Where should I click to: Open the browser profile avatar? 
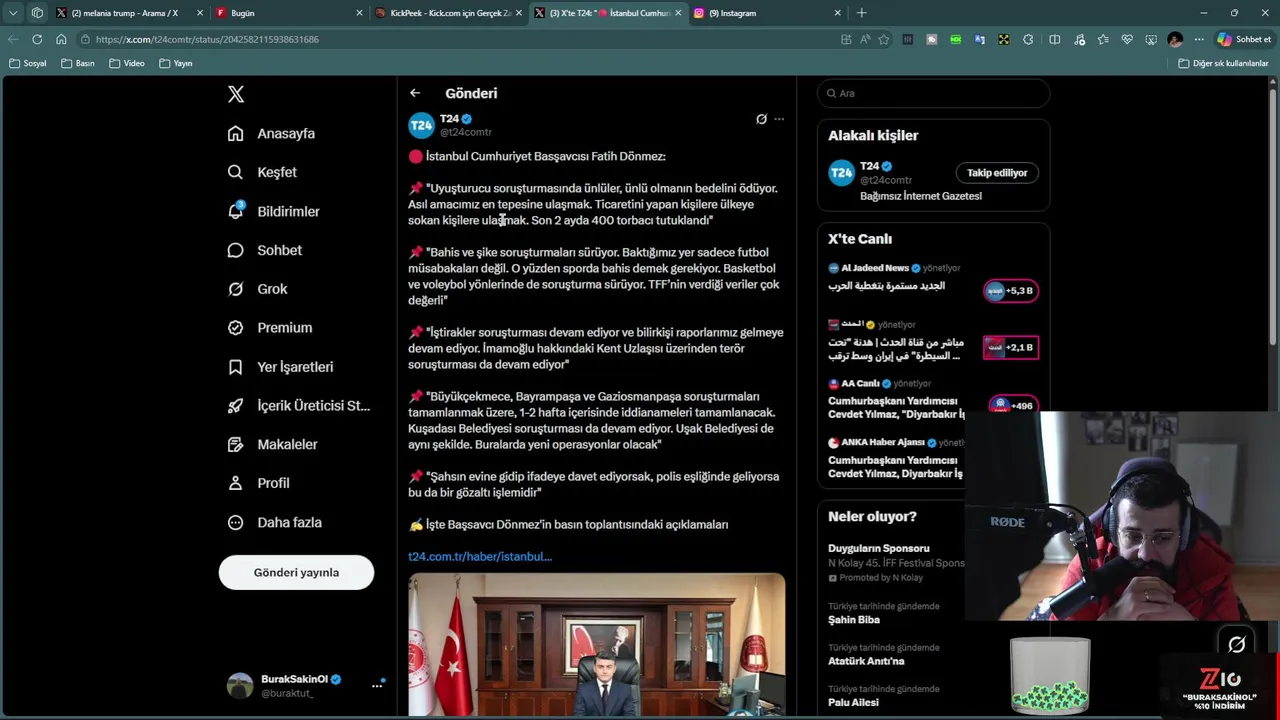pyautogui.click(x=1175, y=39)
